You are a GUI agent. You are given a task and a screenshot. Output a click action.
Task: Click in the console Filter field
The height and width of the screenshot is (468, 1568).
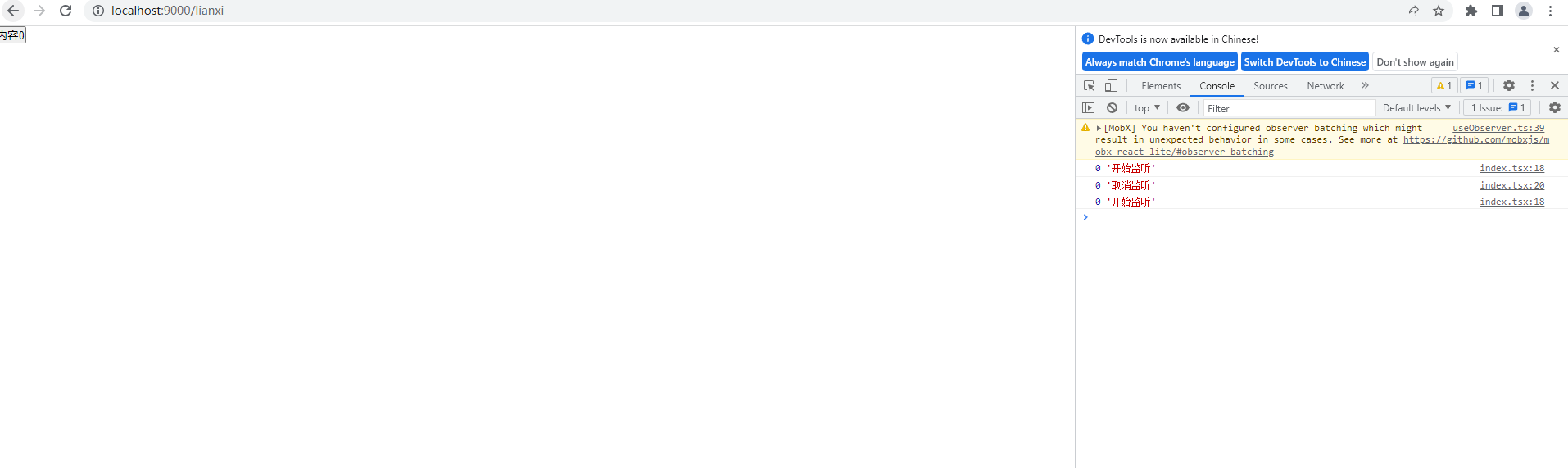pos(1289,108)
